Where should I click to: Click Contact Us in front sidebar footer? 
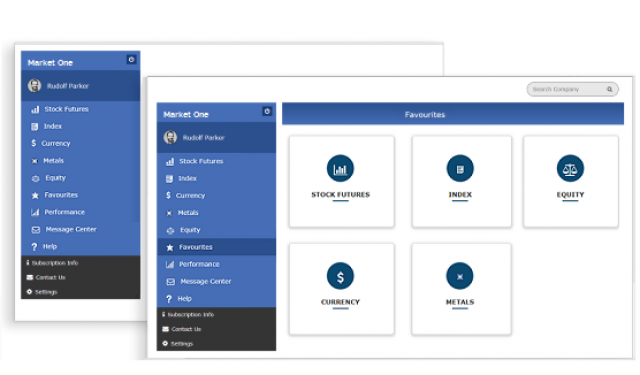click(182, 329)
